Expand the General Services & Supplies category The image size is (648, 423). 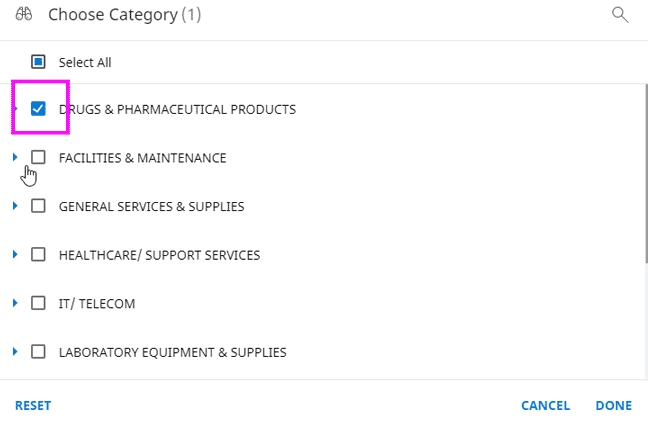[15, 206]
